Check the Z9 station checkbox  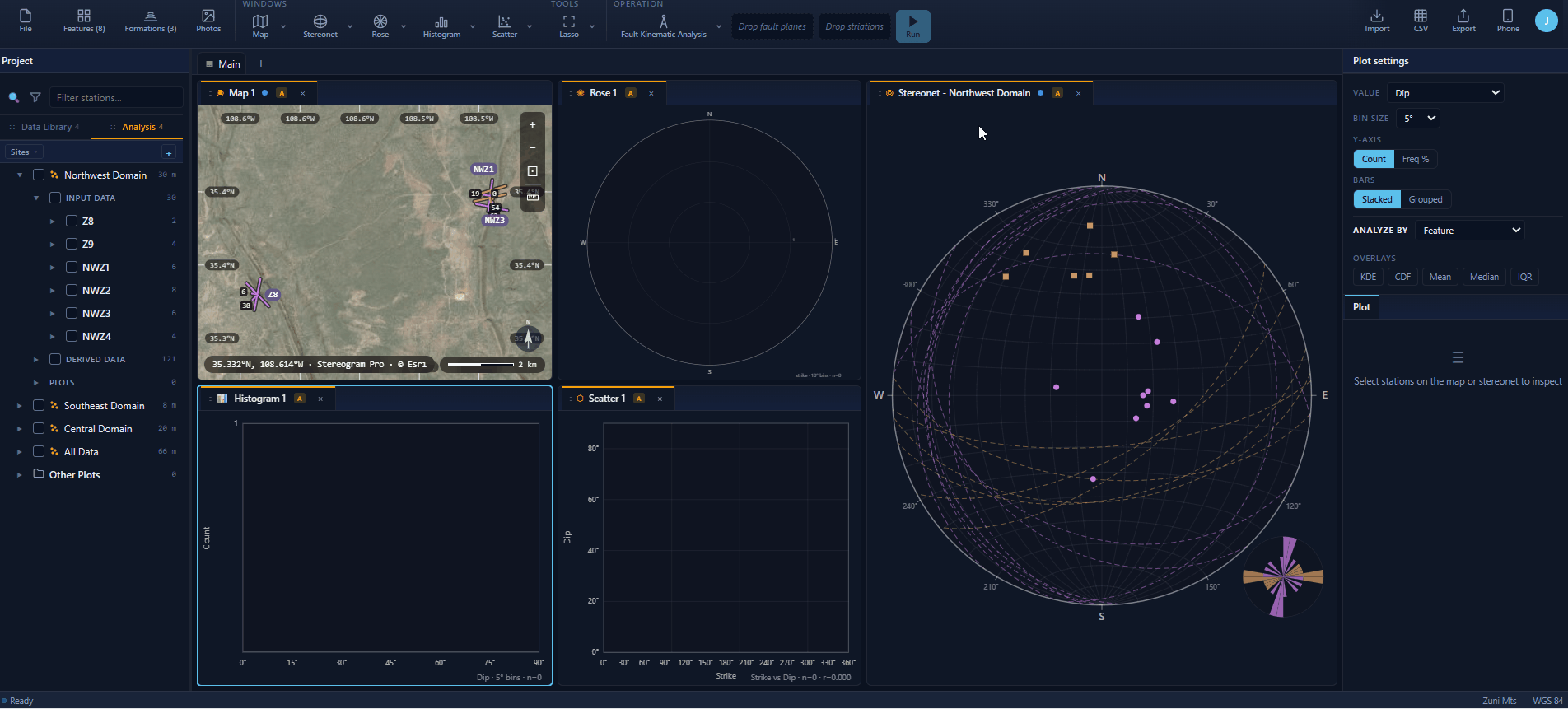click(x=72, y=244)
